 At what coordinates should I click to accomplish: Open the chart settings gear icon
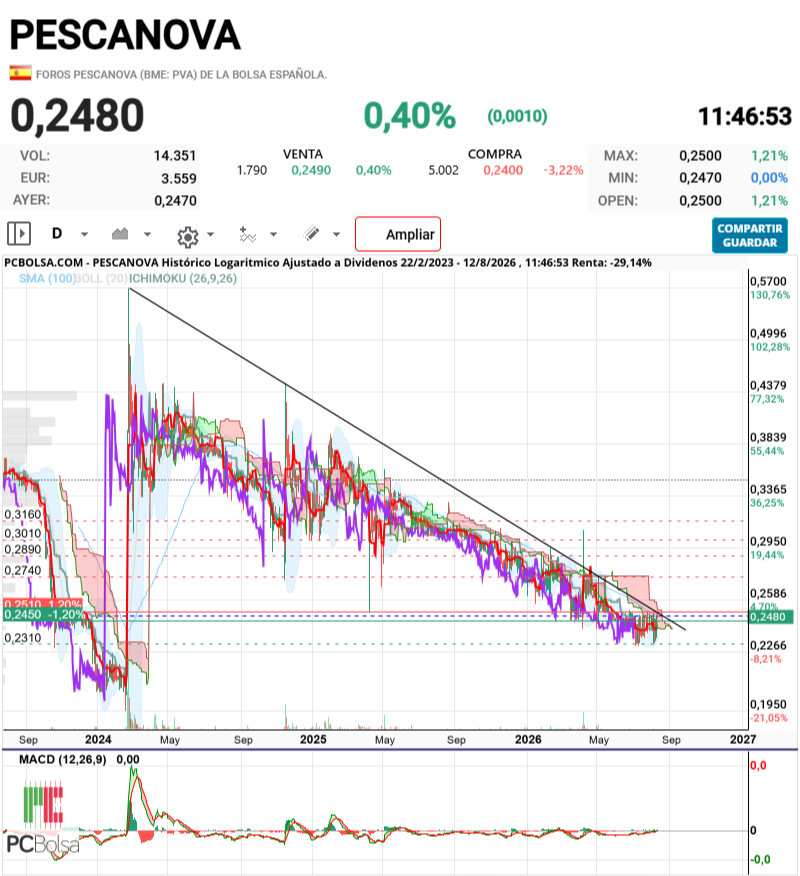[x=188, y=237]
